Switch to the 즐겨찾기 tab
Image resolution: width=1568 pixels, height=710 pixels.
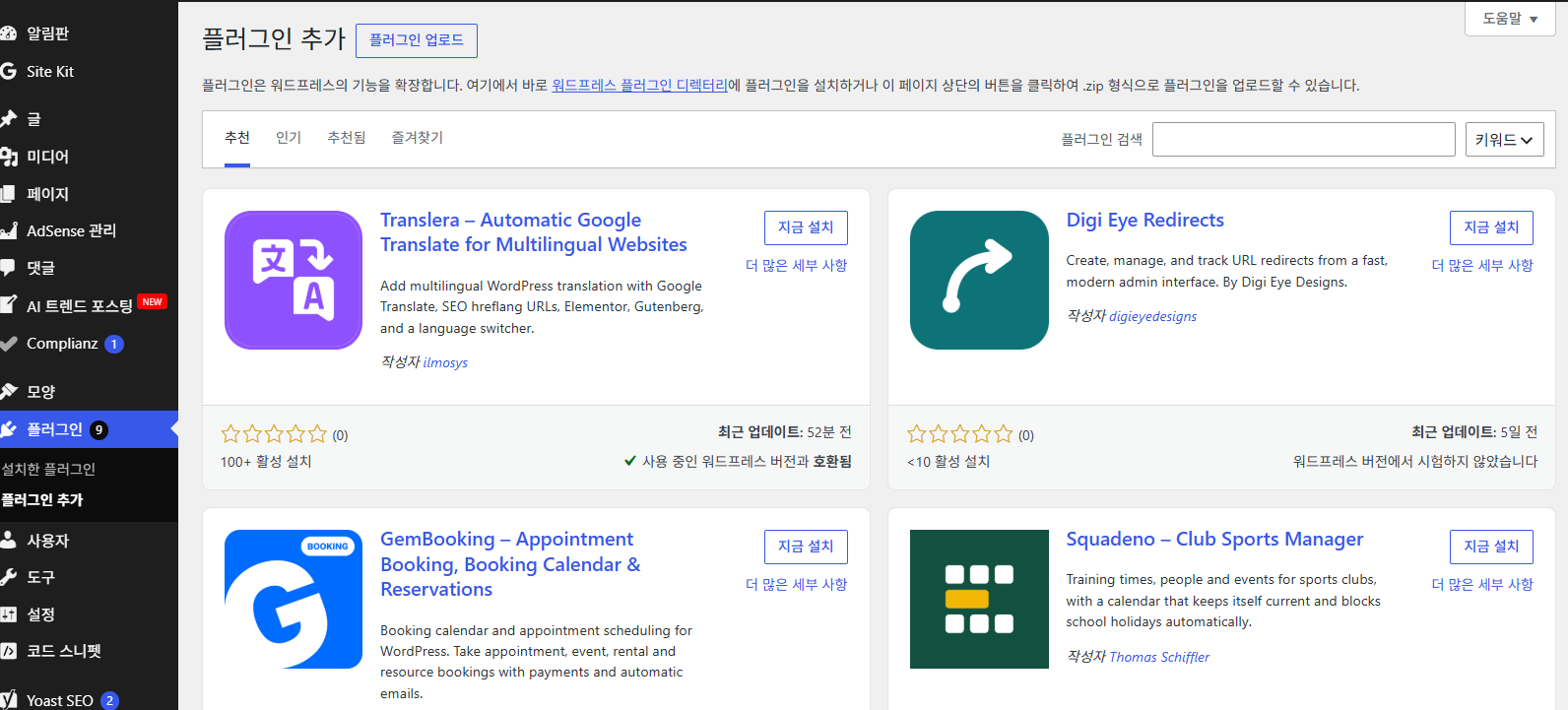[x=418, y=138]
